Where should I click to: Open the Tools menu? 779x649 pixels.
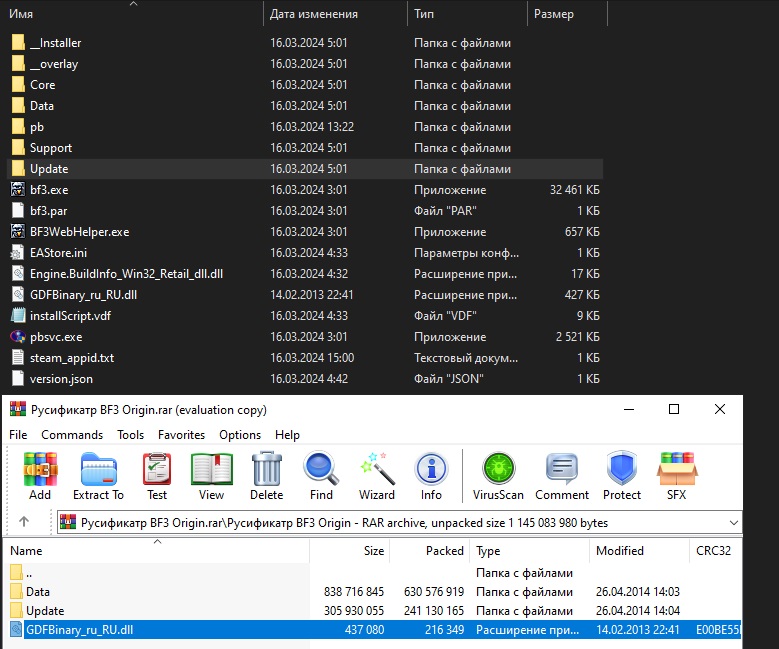point(131,435)
